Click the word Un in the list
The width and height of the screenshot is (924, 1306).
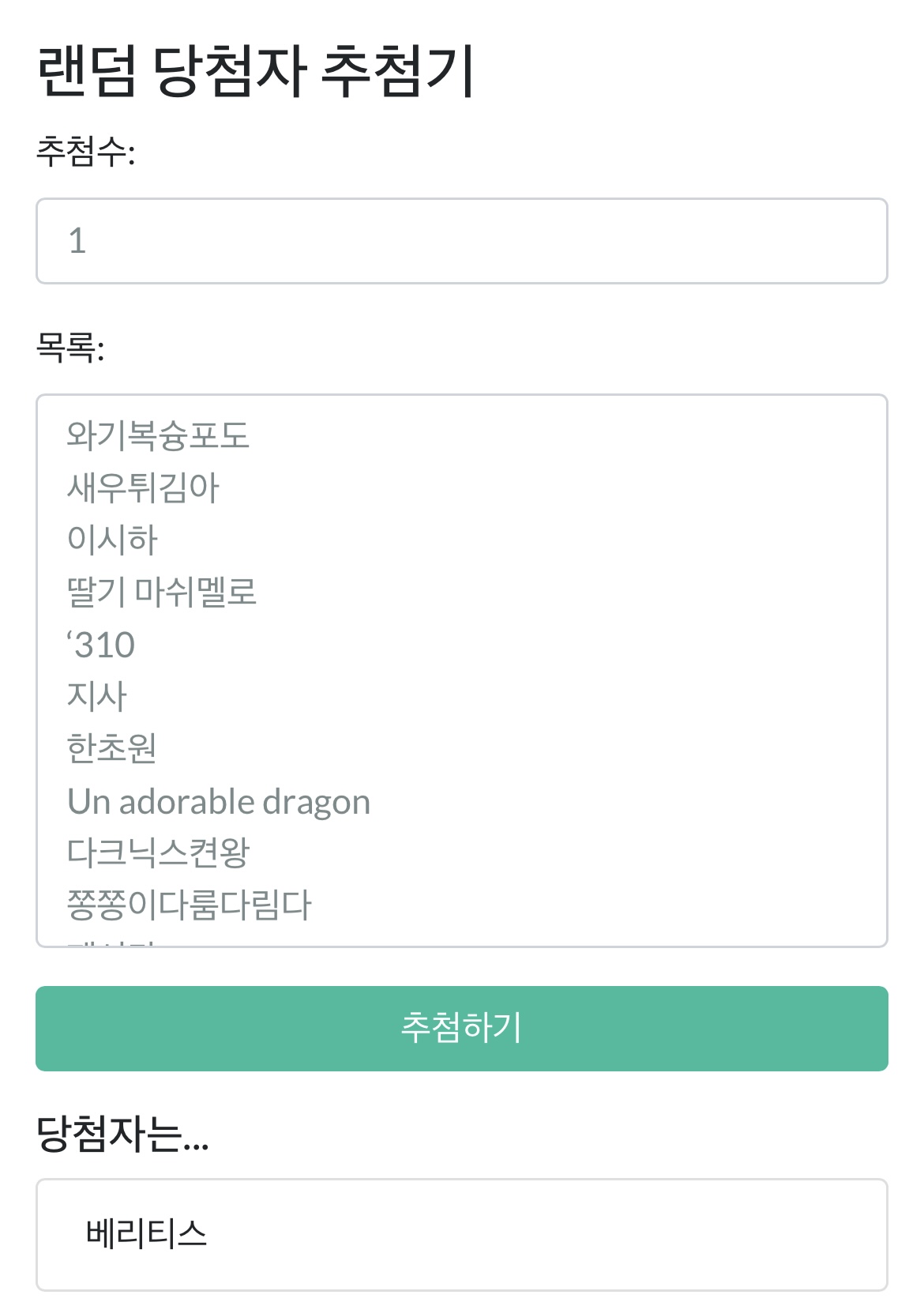(x=88, y=801)
